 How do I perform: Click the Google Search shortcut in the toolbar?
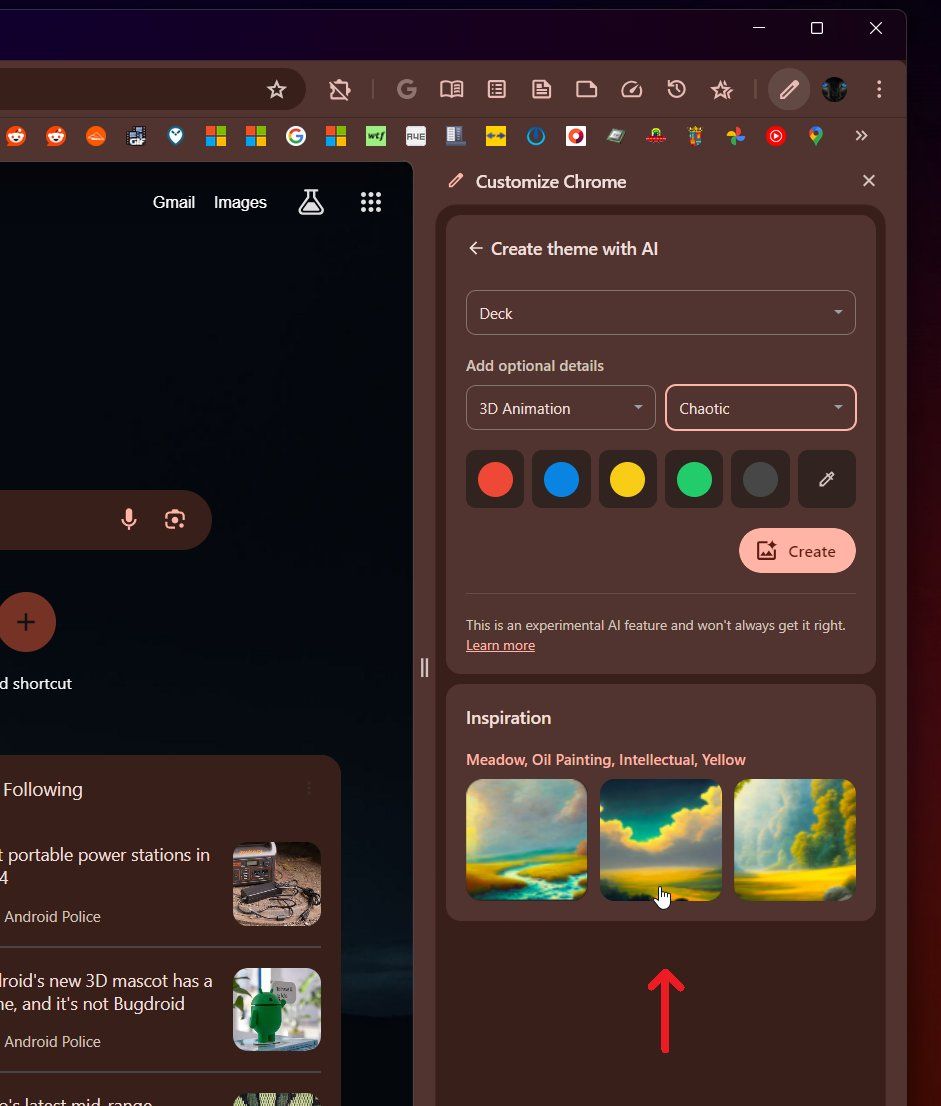pyautogui.click(x=407, y=89)
